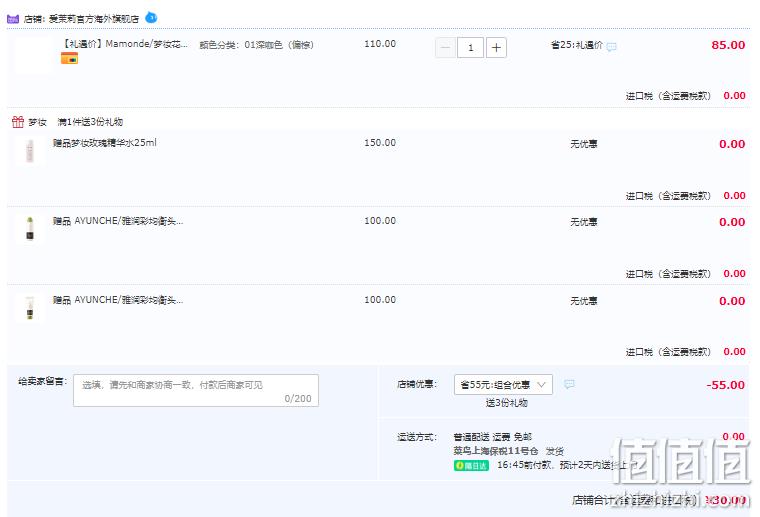Click the red gift box promotion icon
Screen dimensions: 760x517
pos(18,122)
